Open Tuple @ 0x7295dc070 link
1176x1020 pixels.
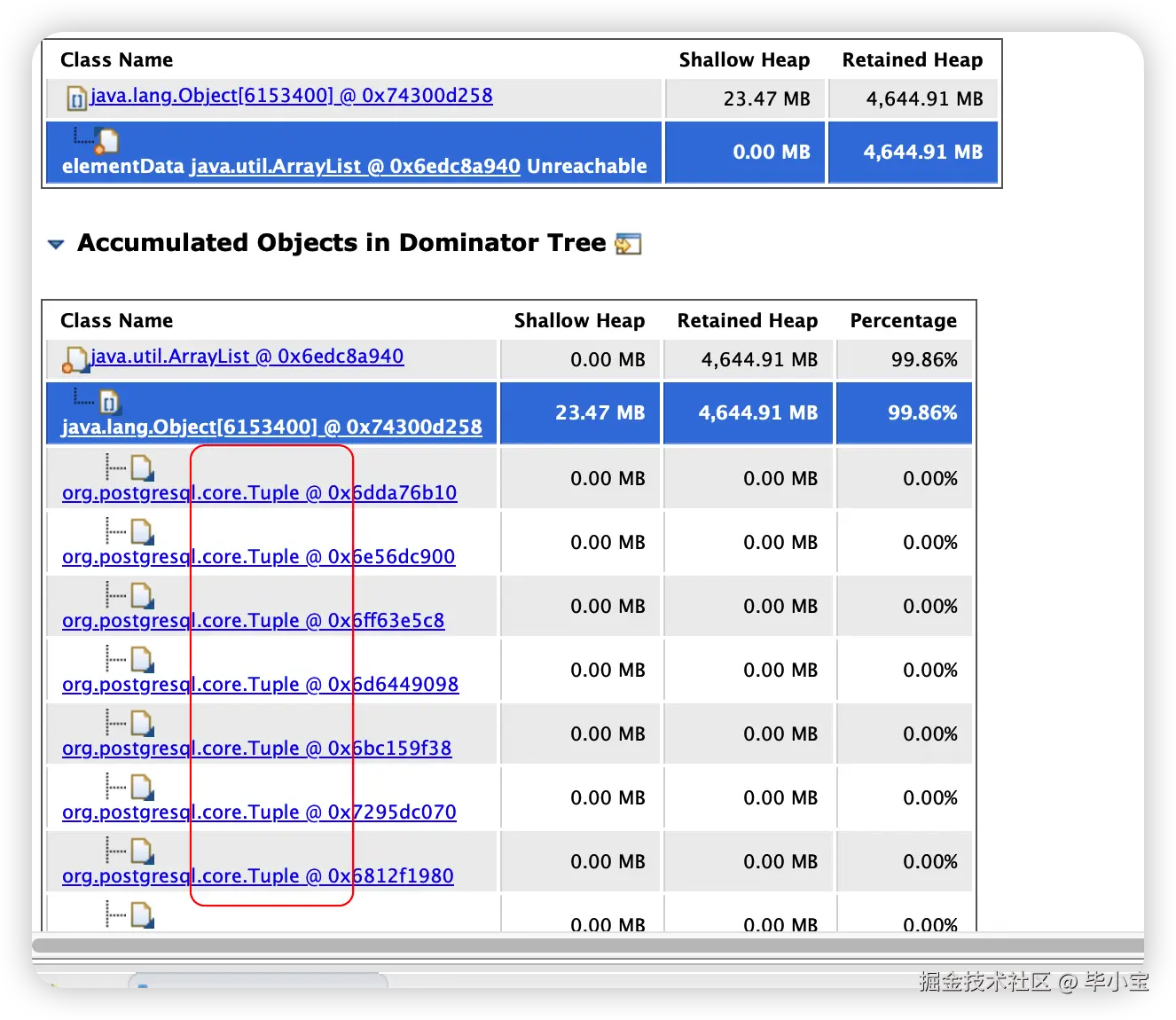(x=260, y=812)
